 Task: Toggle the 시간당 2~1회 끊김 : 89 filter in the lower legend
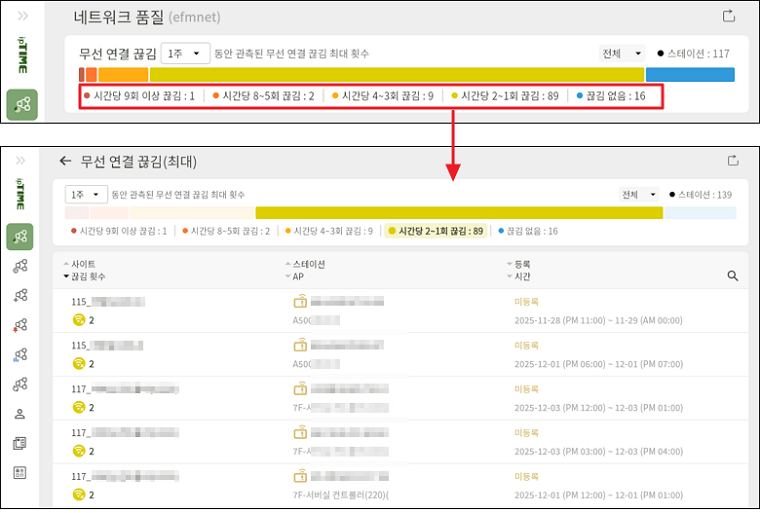[x=435, y=231]
